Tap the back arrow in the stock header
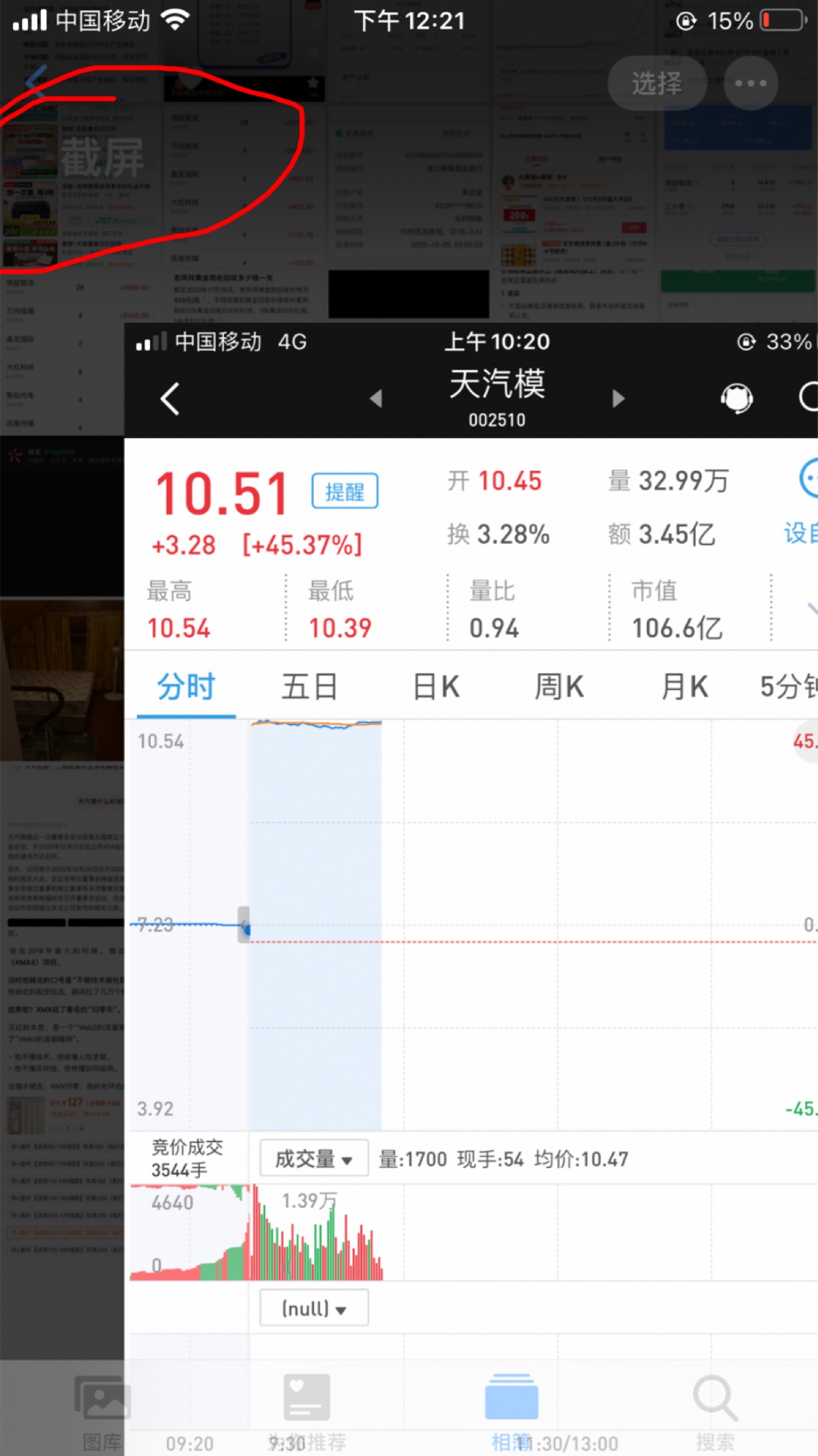The width and height of the screenshot is (818, 1456). pyautogui.click(x=170, y=399)
